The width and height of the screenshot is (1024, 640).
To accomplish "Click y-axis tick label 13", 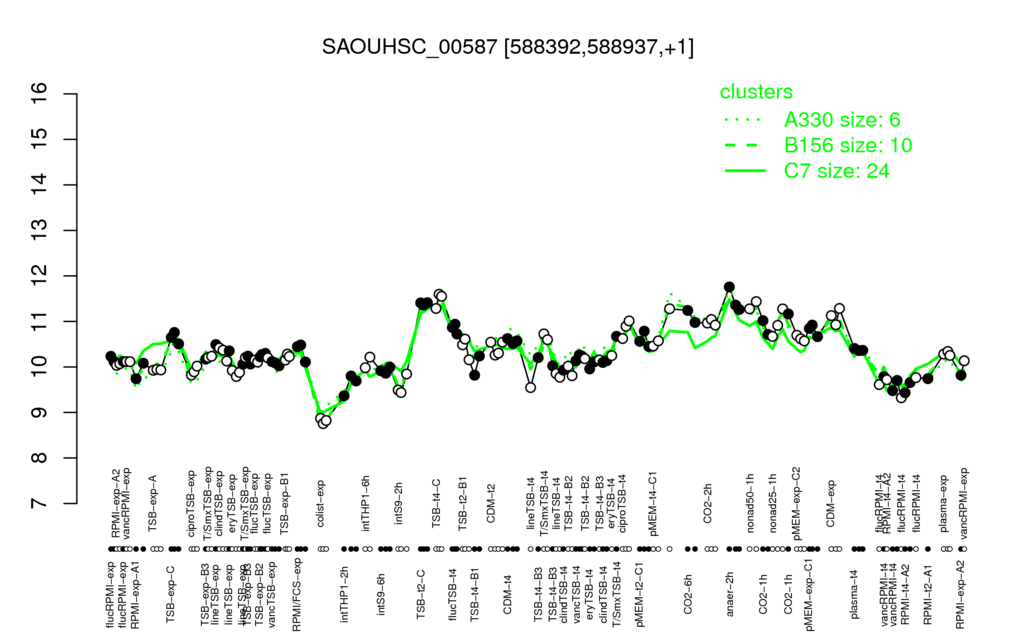I will point(40,231).
